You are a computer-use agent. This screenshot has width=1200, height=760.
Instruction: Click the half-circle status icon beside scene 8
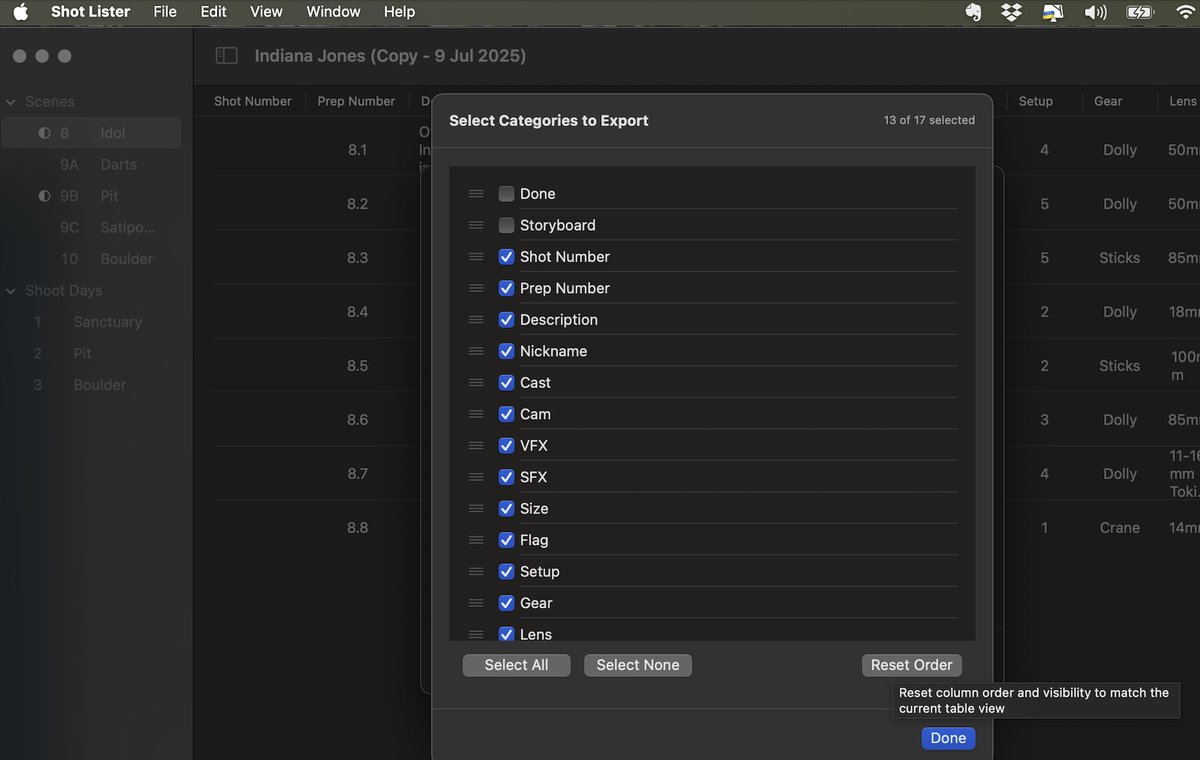pyautogui.click(x=44, y=133)
